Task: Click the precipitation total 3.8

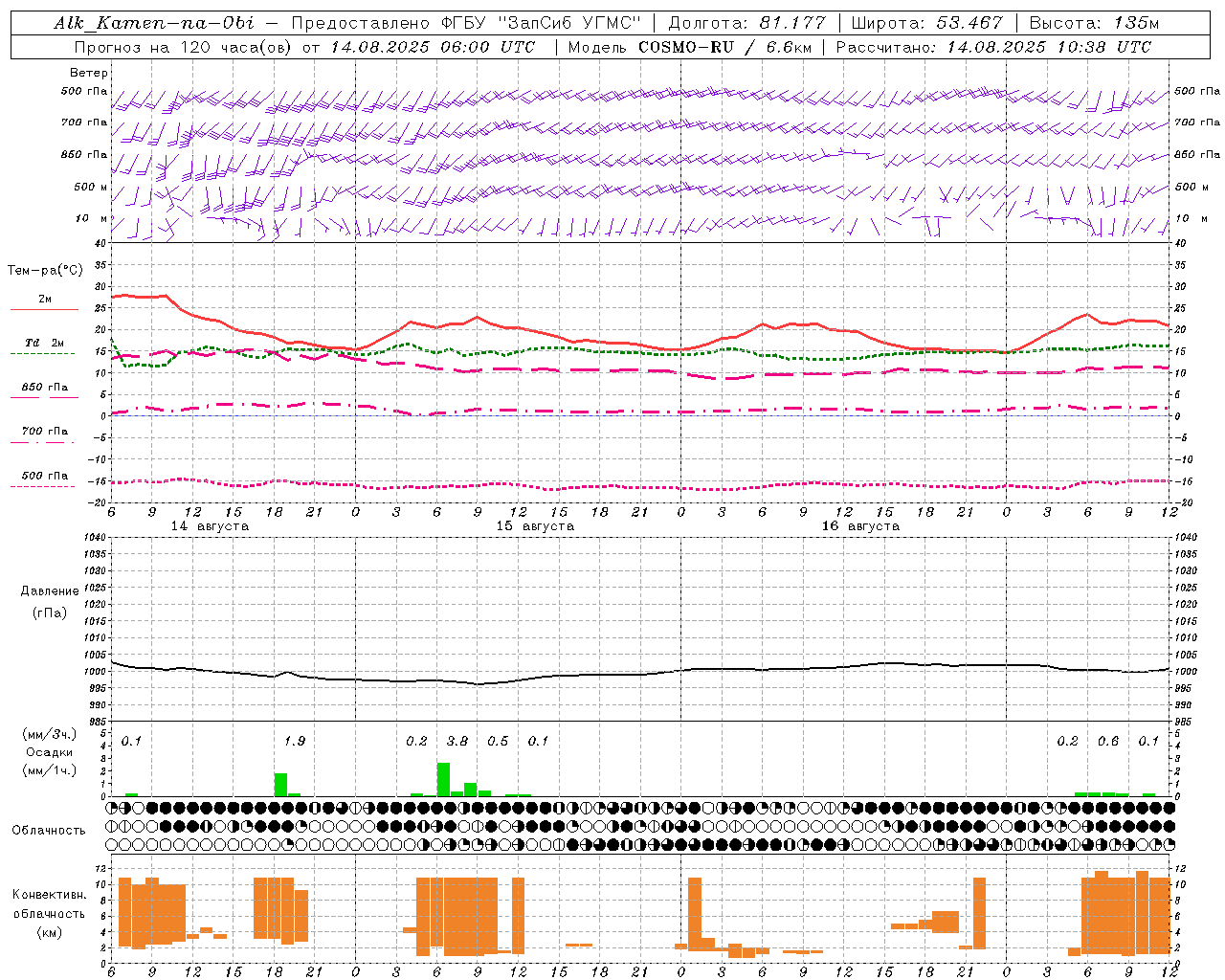Action: point(457,741)
